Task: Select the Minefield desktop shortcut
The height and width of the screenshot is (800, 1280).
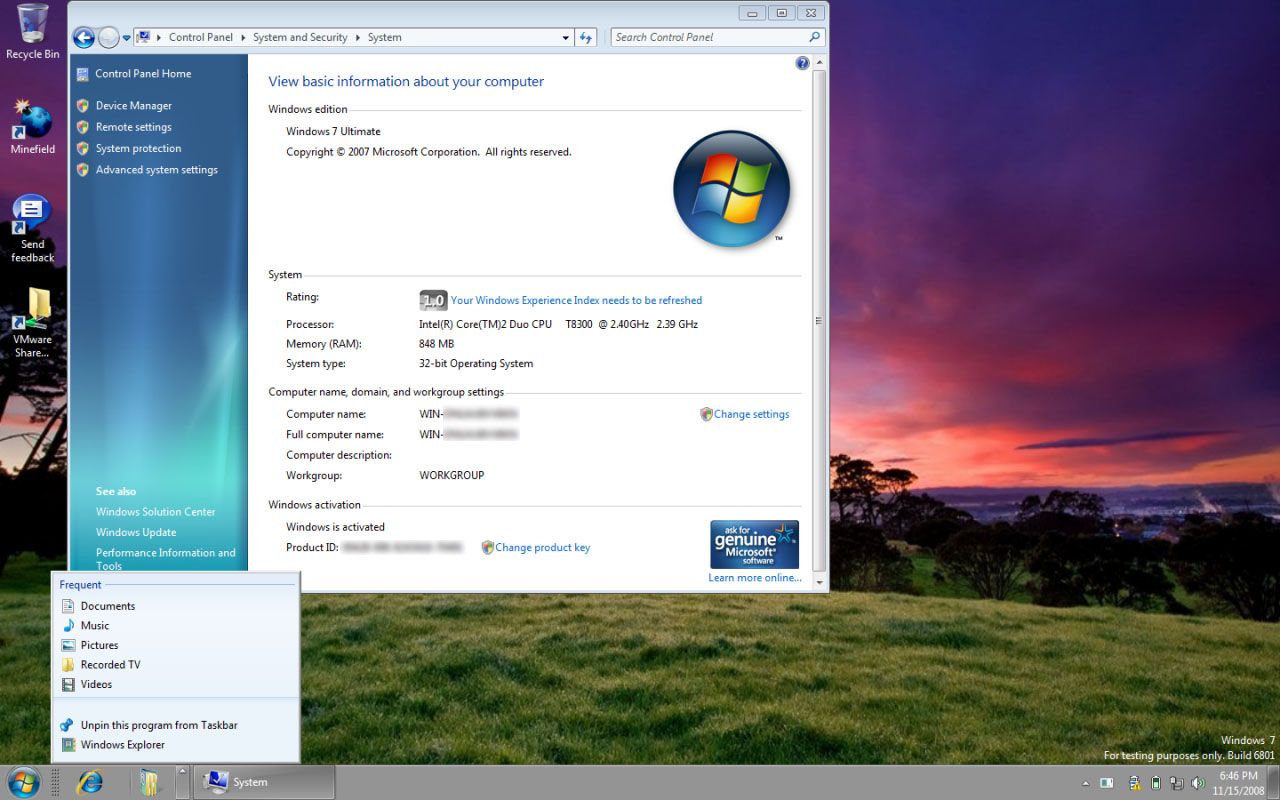Action: tap(33, 127)
